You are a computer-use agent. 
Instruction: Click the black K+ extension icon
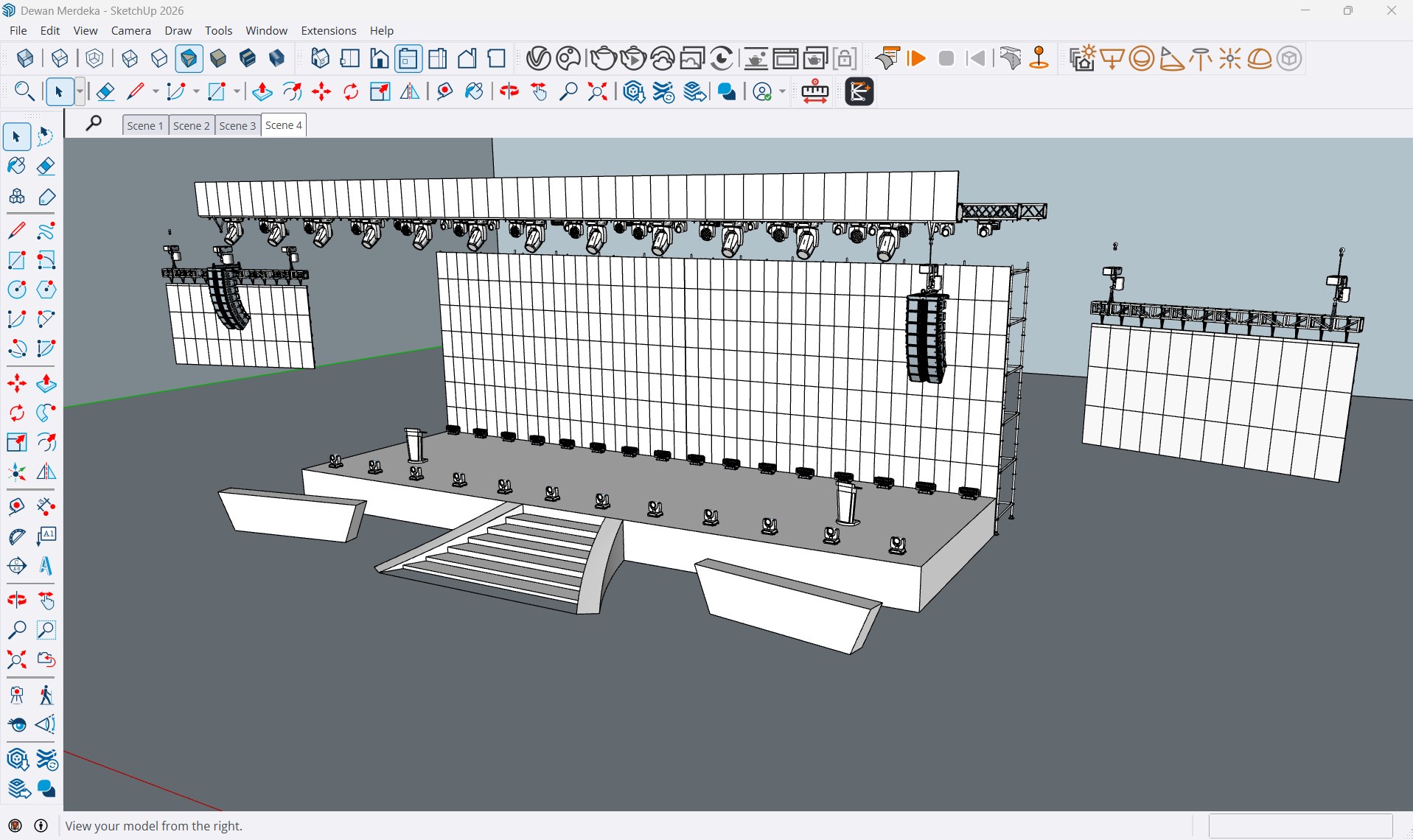point(859,91)
